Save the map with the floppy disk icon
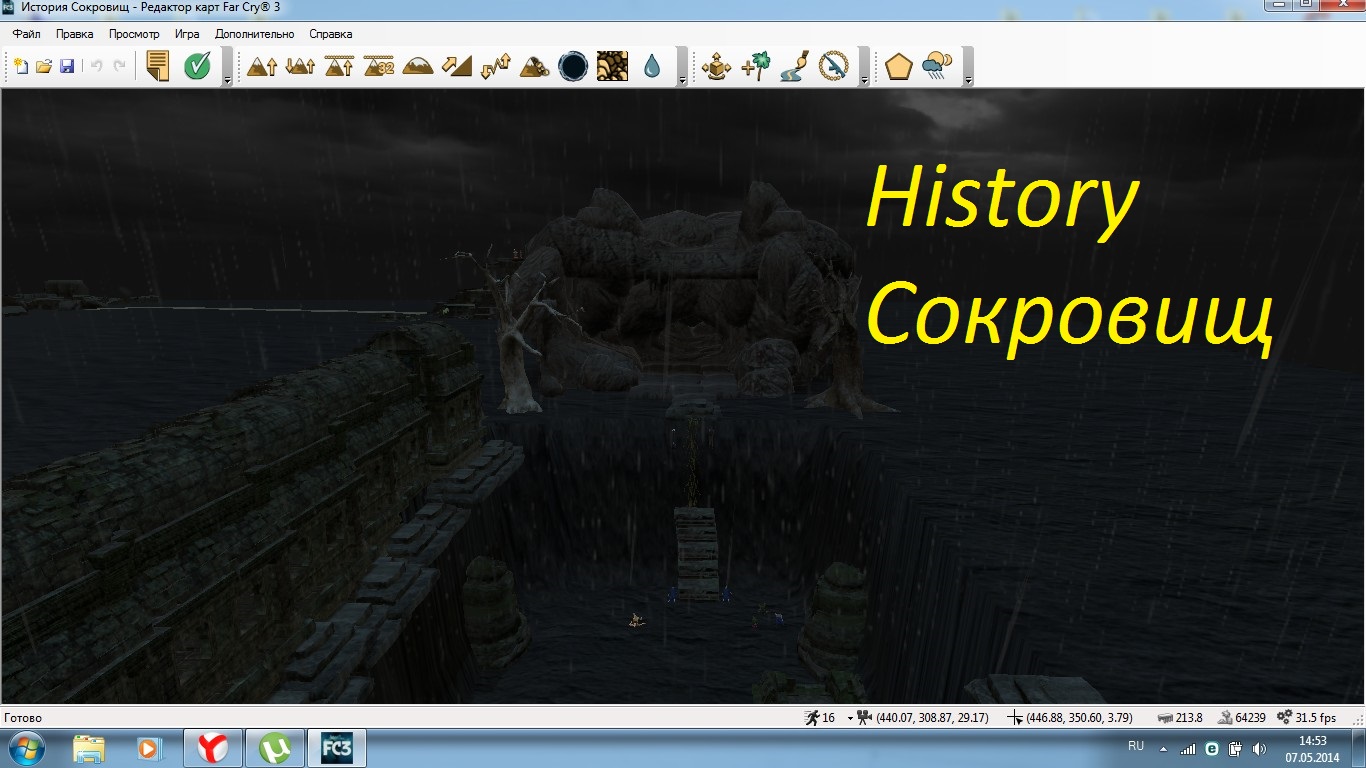 coord(67,66)
